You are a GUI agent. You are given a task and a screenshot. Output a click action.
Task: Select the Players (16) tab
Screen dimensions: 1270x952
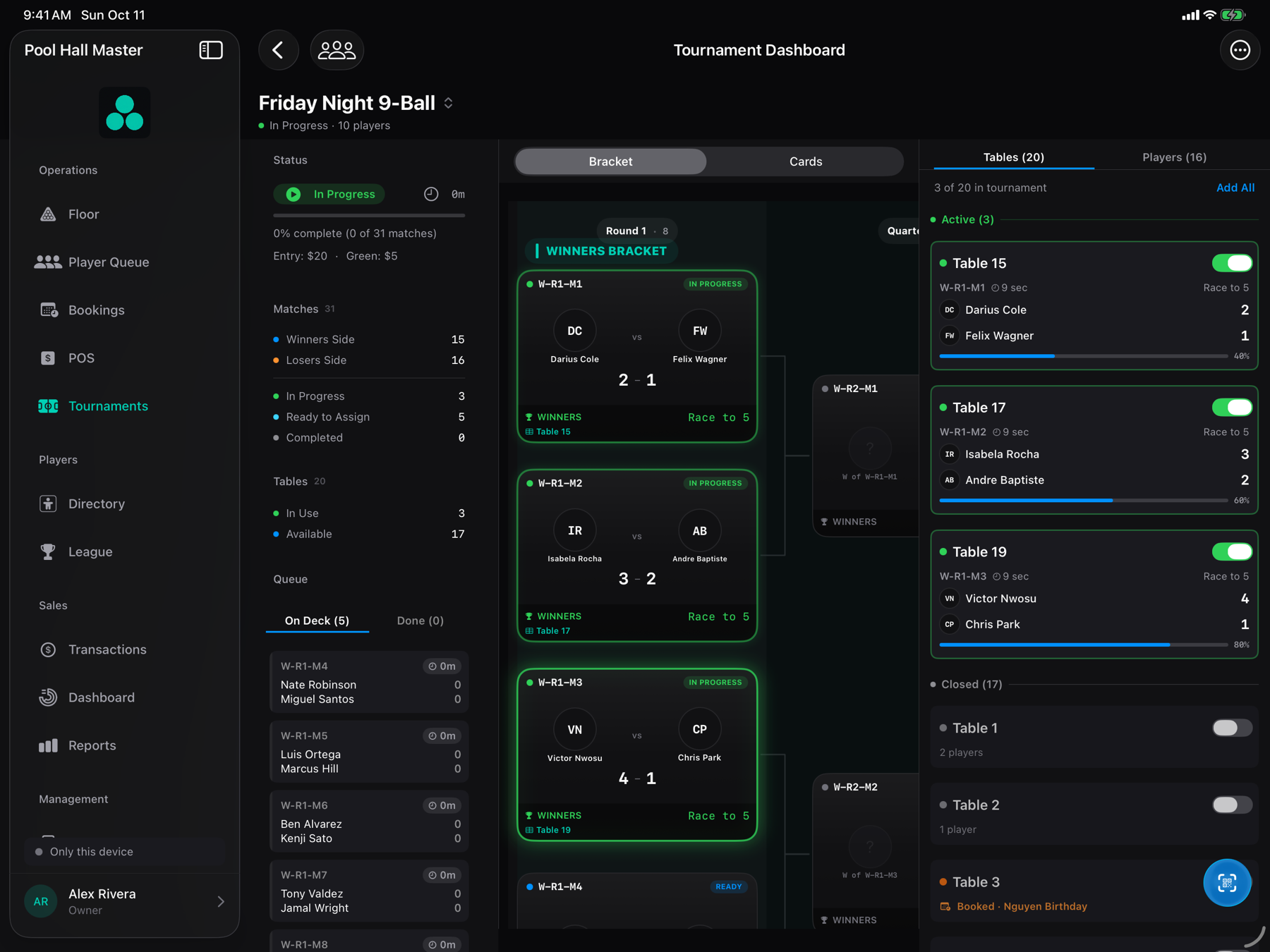[1175, 157]
